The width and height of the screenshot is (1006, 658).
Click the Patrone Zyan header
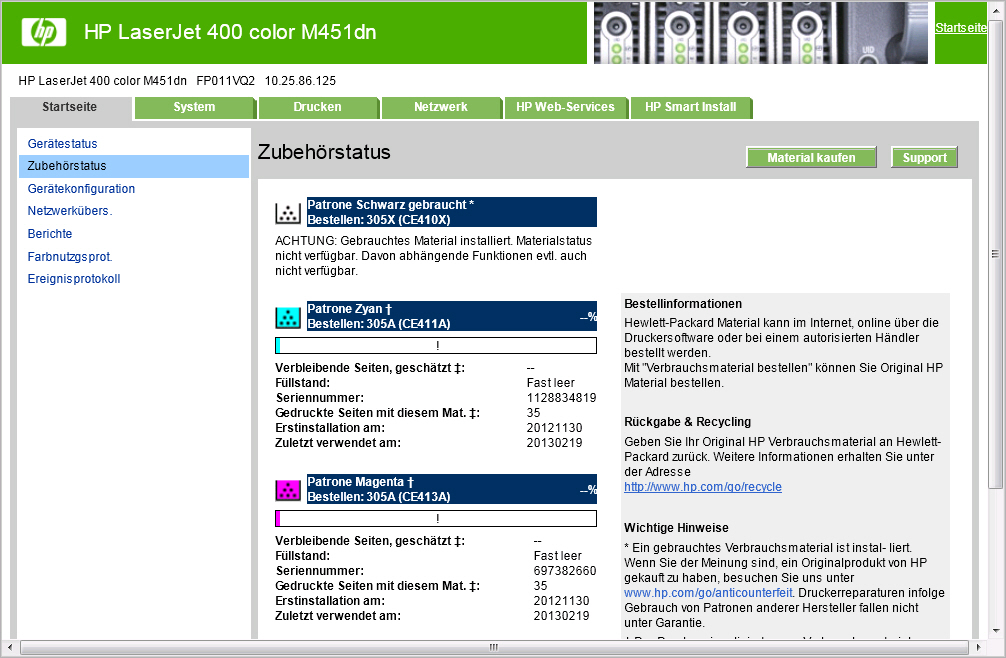452,316
